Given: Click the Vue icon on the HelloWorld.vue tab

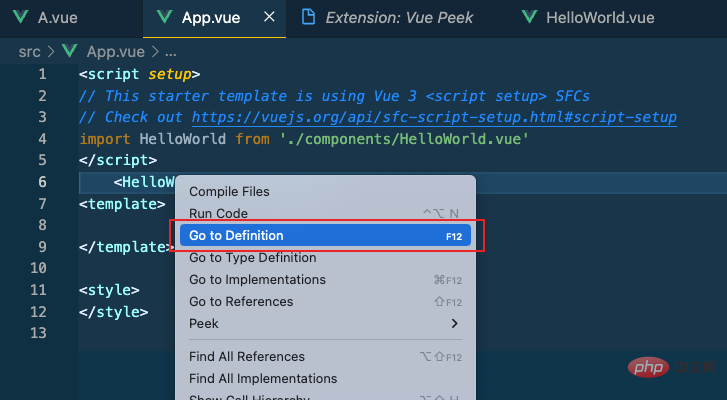Looking at the screenshot, I should click(528, 18).
